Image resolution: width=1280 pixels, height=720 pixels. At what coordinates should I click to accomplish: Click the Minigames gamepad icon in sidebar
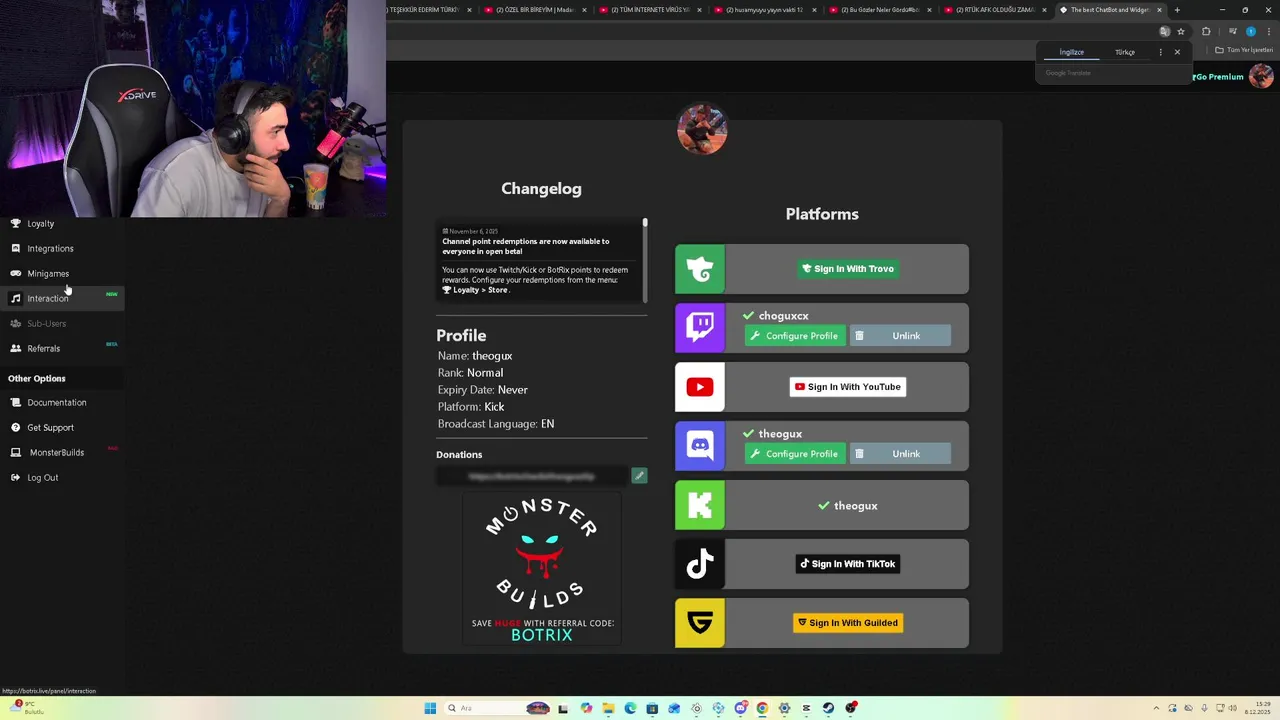(x=15, y=273)
